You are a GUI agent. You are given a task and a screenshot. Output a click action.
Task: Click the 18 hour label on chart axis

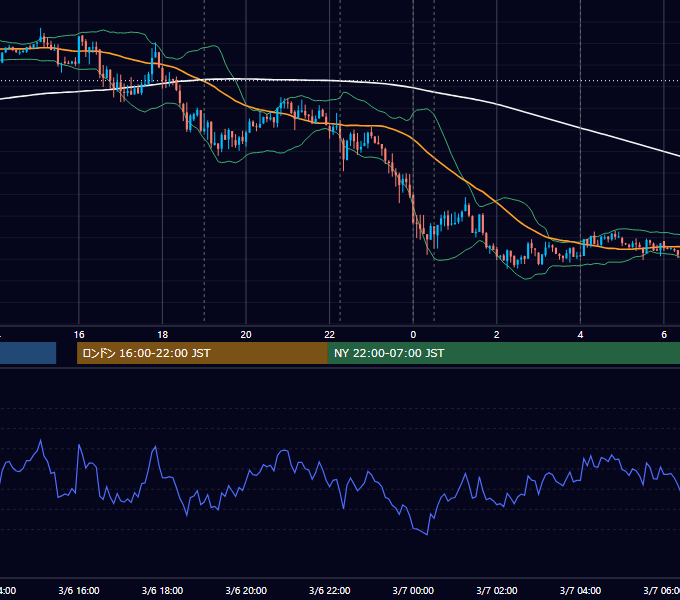pyautogui.click(x=163, y=335)
